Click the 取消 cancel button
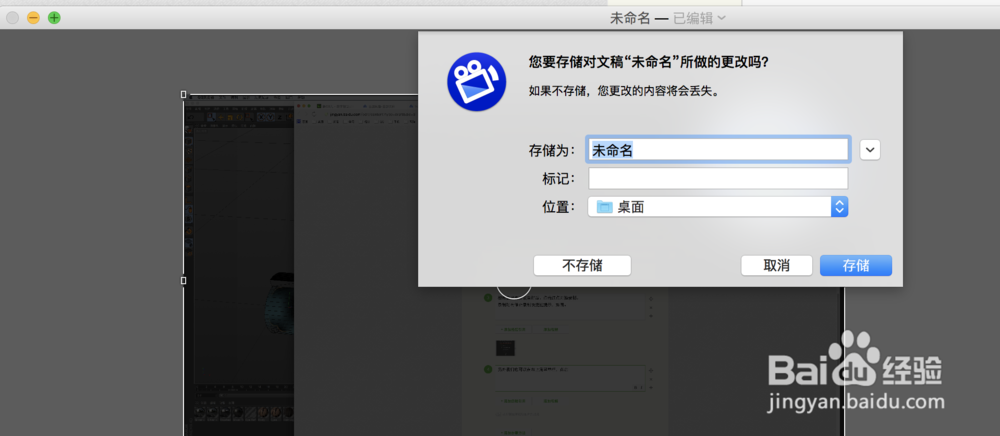This screenshot has width=1000, height=436. pyautogui.click(x=777, y=266)
